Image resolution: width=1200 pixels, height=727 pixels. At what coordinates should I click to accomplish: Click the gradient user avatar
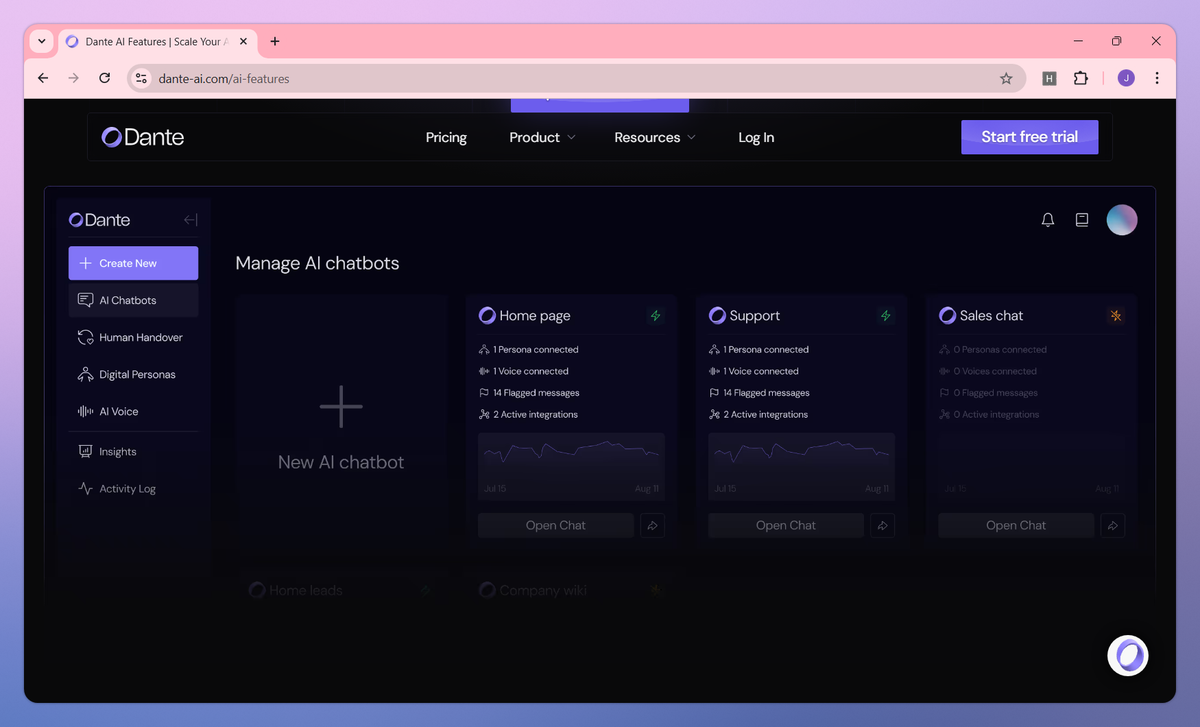pos(1122,220)
